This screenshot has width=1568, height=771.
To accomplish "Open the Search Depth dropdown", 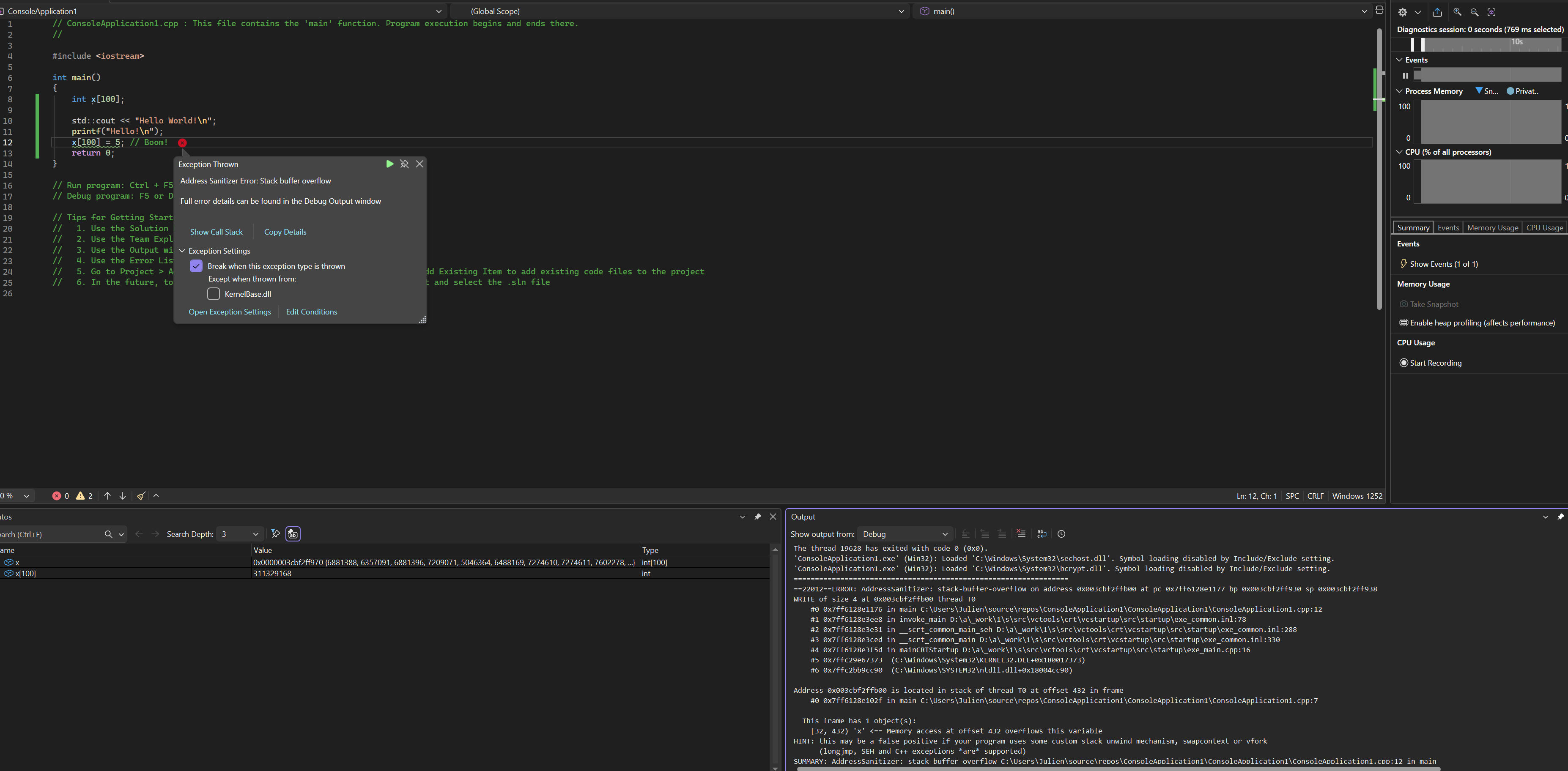I will point(241,534).
